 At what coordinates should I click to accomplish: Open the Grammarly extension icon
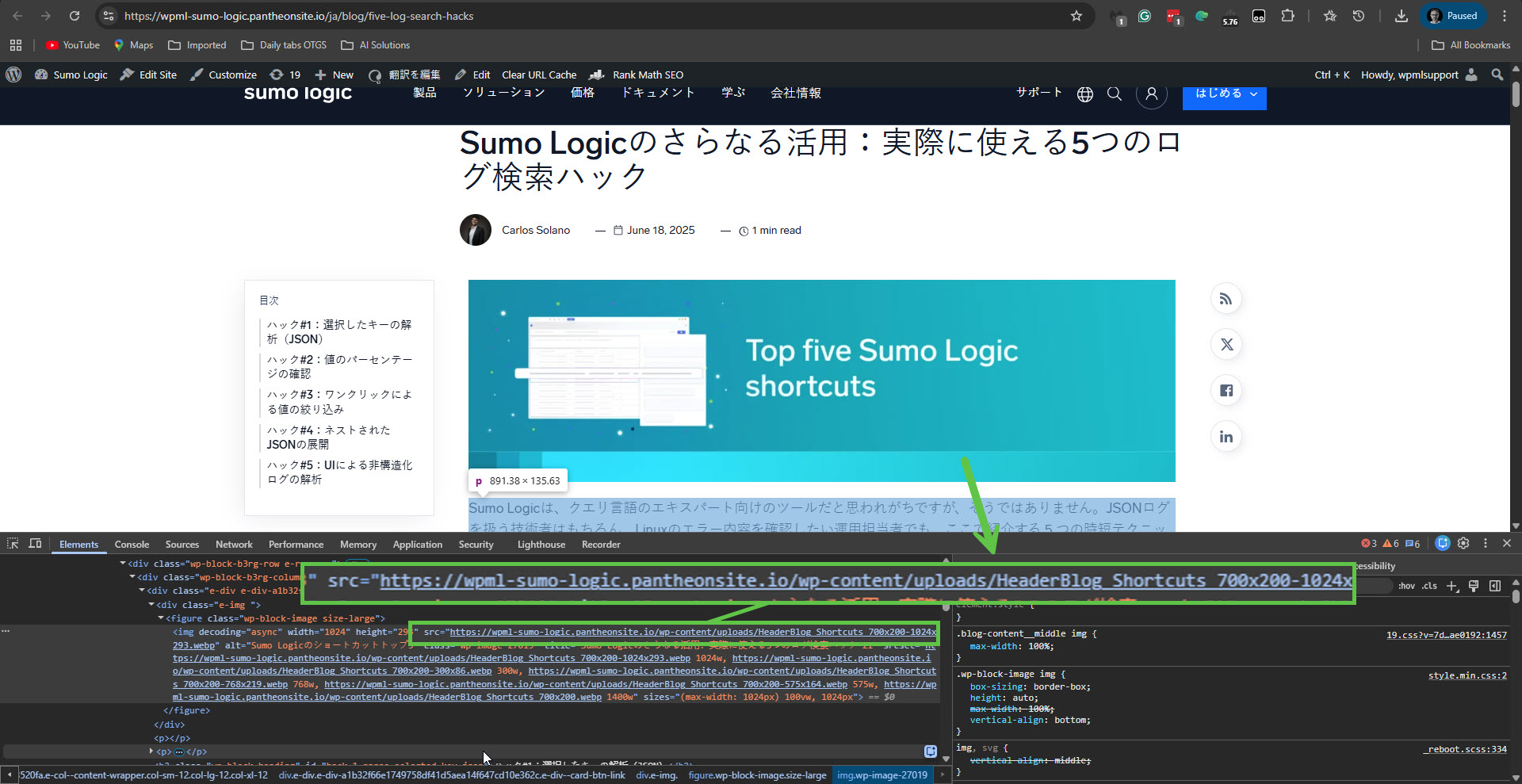click(x=1144, y=16)
